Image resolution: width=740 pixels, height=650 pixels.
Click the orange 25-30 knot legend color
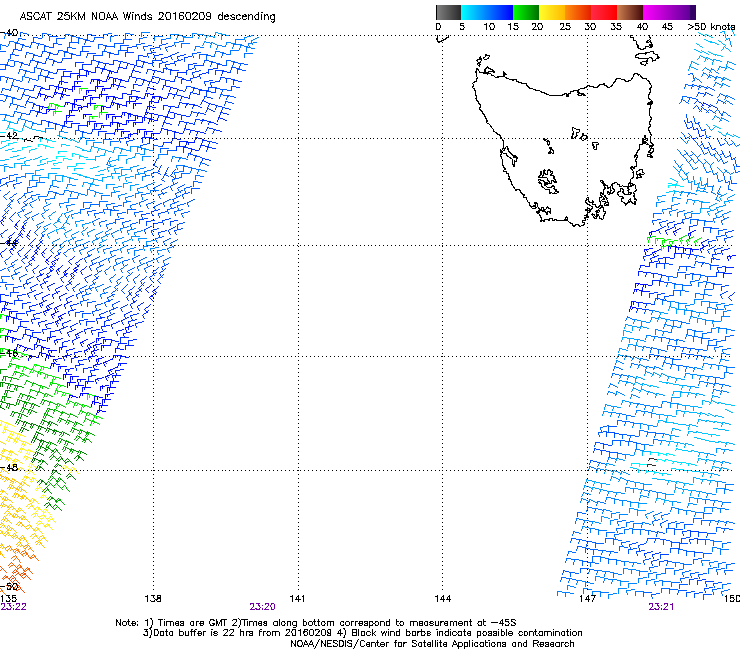click(x=578, y=12)
